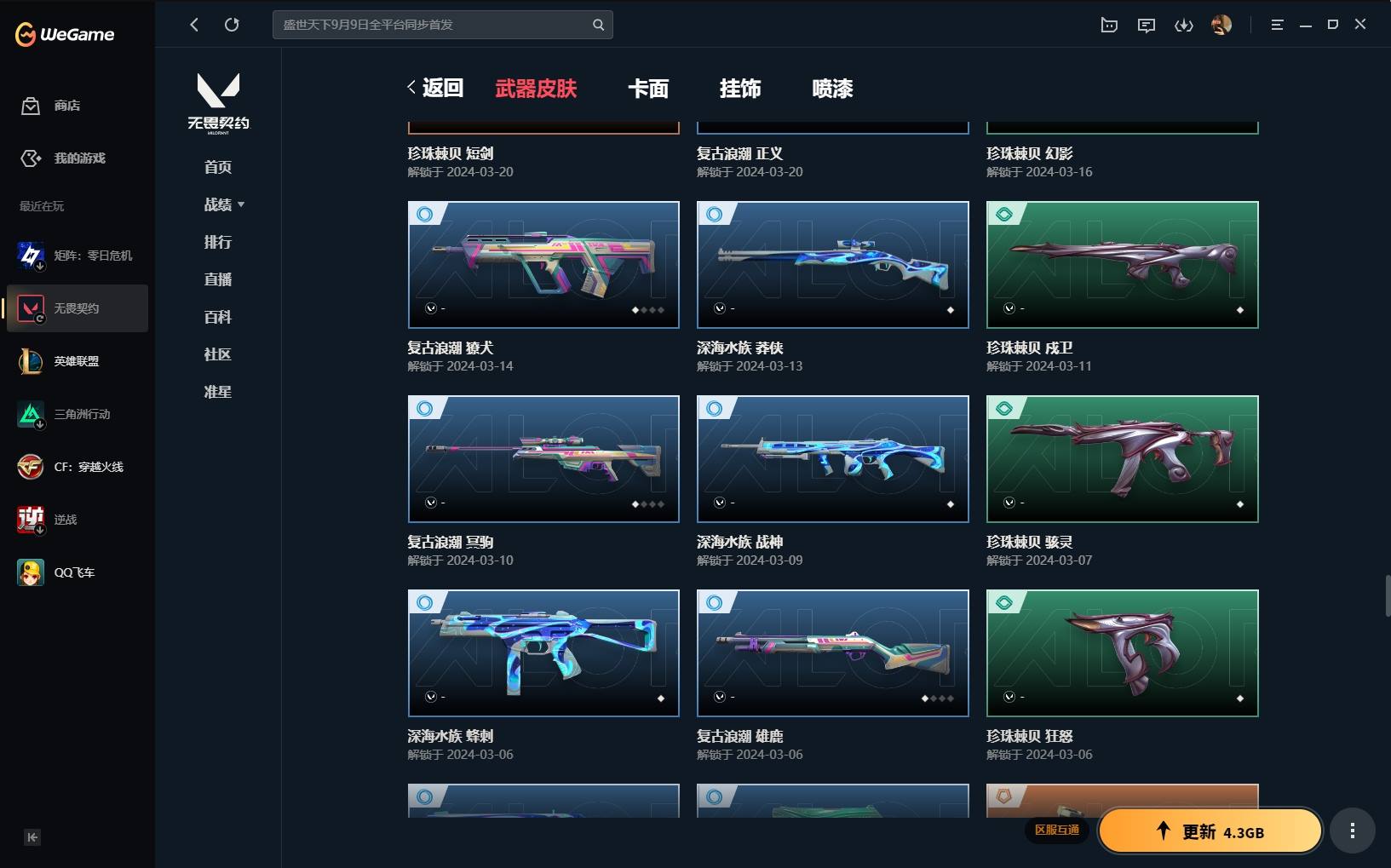The image size is (1391, 868).
Task: Open the 首页 game menu item
Action: pos(218,167)
